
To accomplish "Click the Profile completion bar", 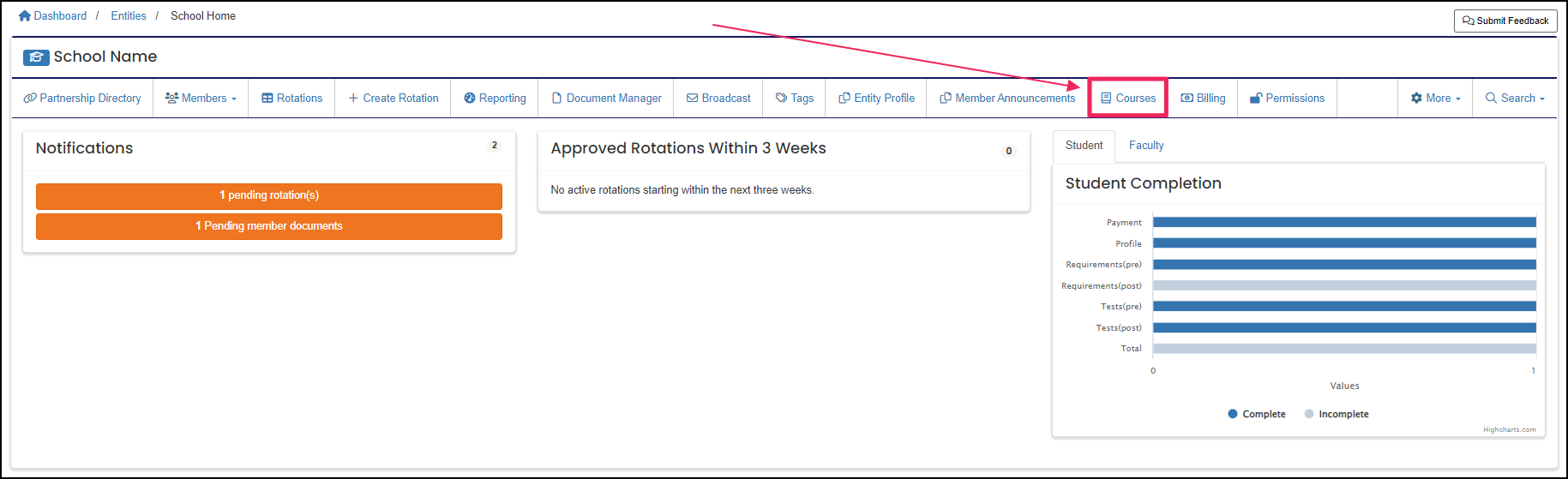I will [x=1344, y=243].
